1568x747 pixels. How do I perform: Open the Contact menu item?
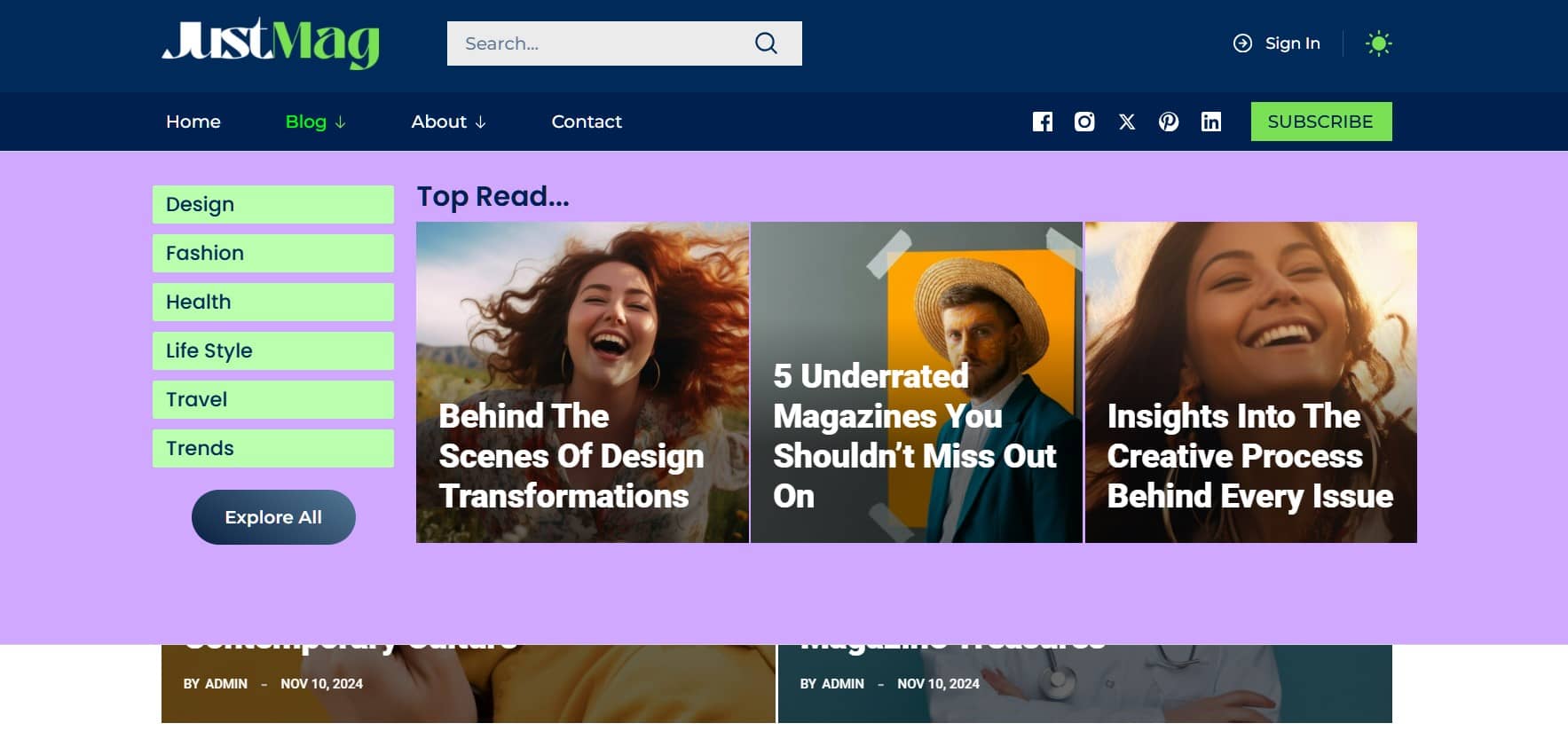point(587,122)
